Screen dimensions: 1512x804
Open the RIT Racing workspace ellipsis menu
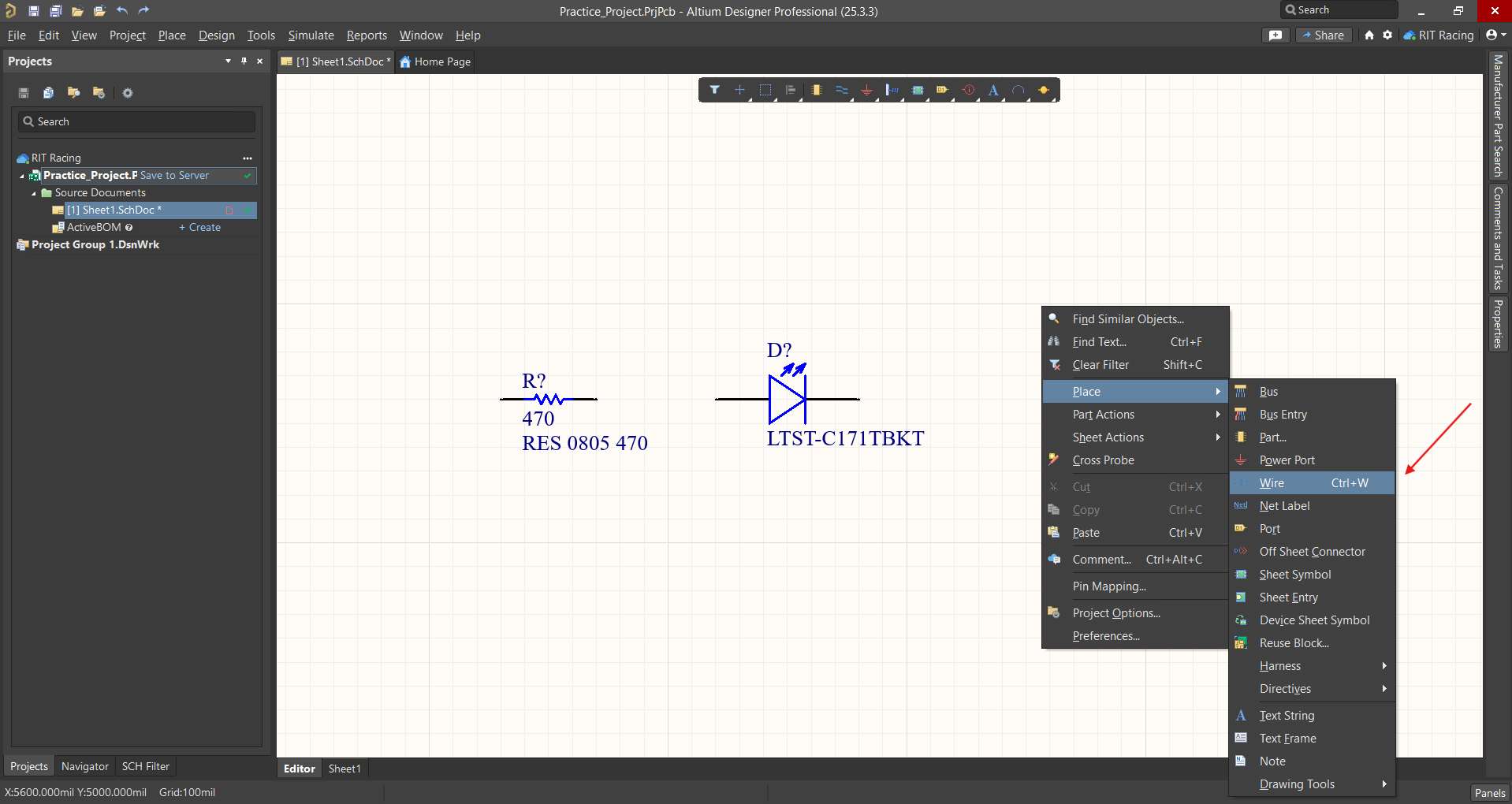(248, 158)
